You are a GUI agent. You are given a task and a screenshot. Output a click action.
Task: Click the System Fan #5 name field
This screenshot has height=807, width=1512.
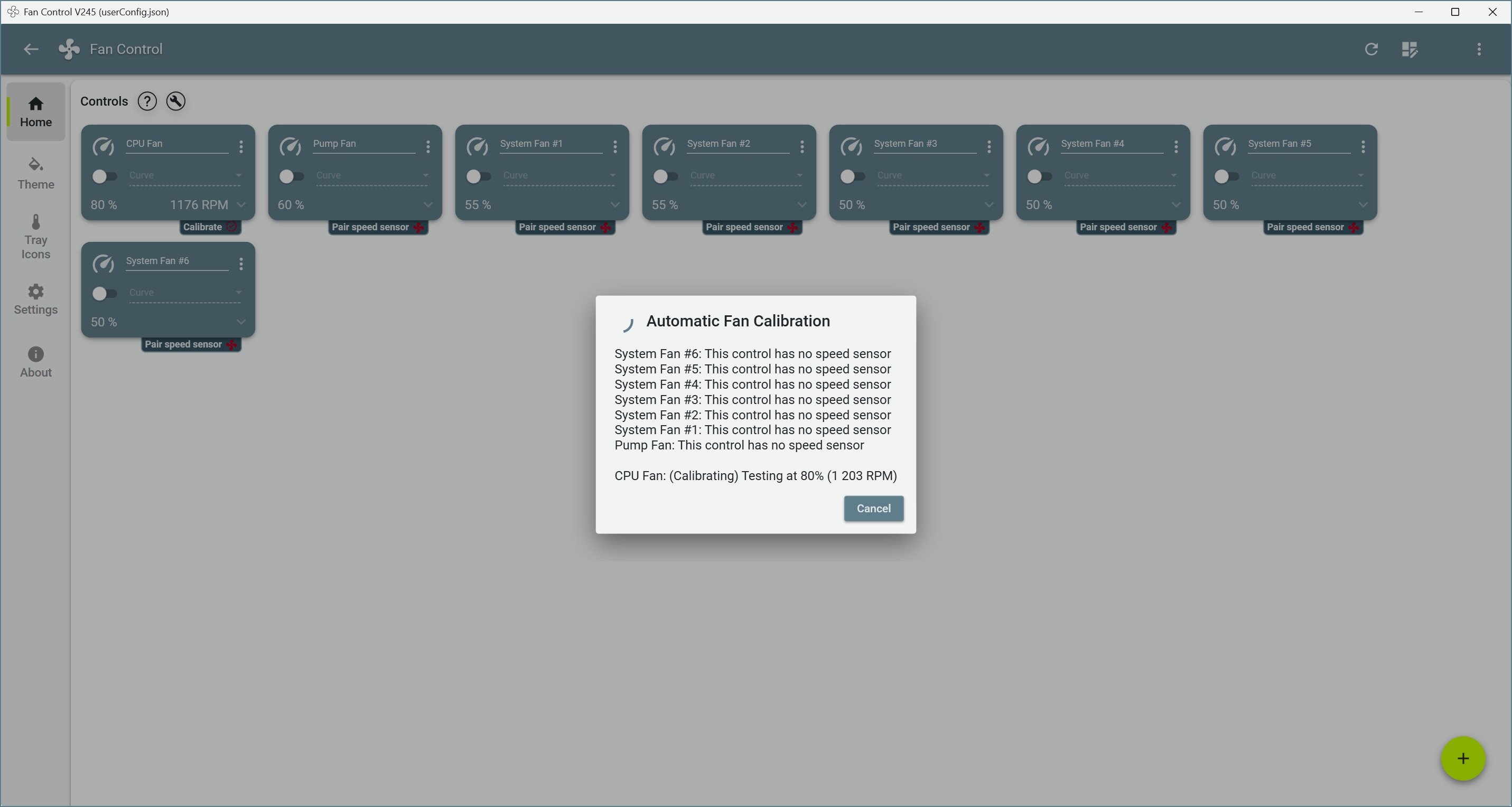(1298, 144)
